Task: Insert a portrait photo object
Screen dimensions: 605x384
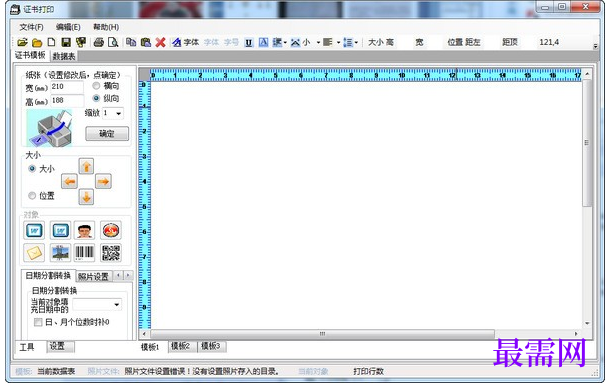Action: 84,230
